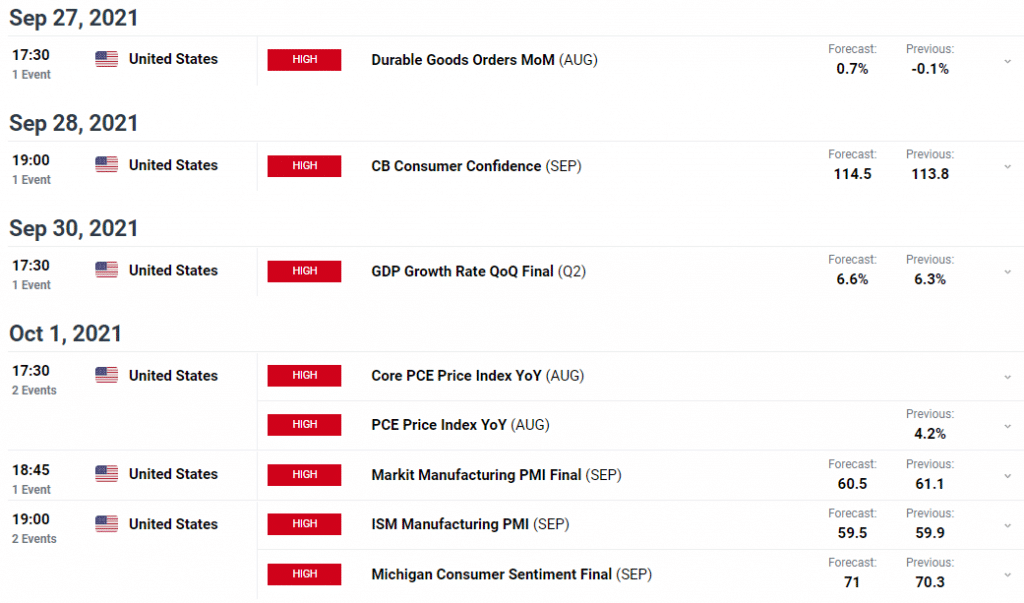The image size is (1024, 603).
Task: Select the Sep 27, 2021 date header
Action: 74,18
